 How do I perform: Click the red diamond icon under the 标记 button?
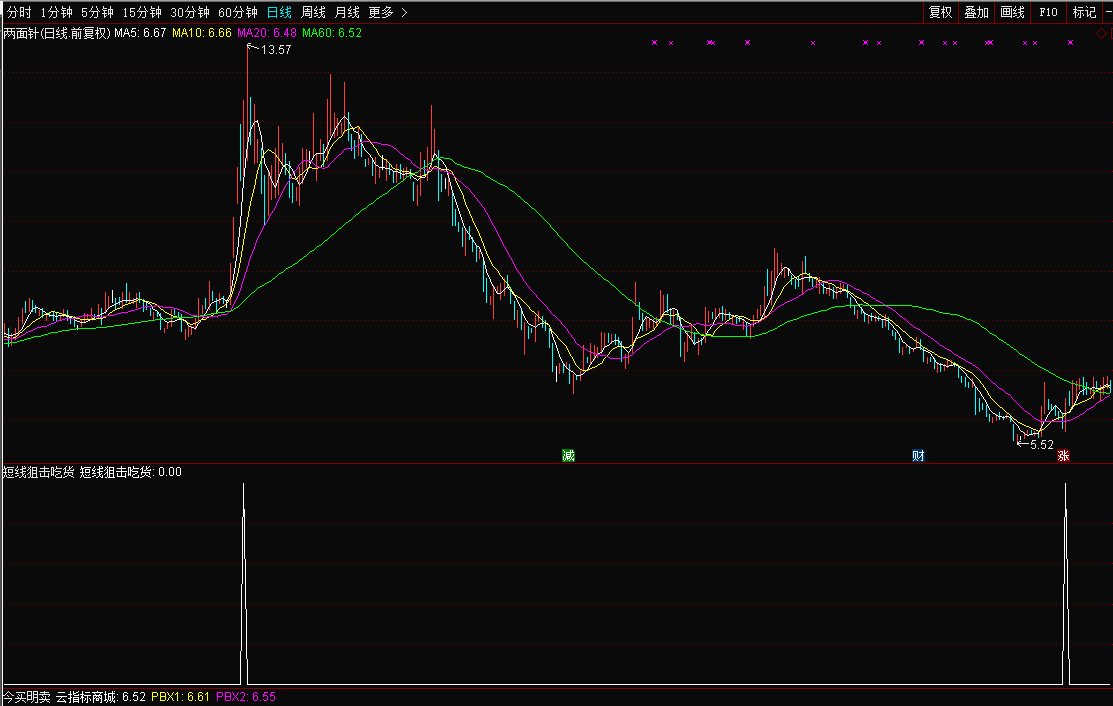pos(1102,33)
